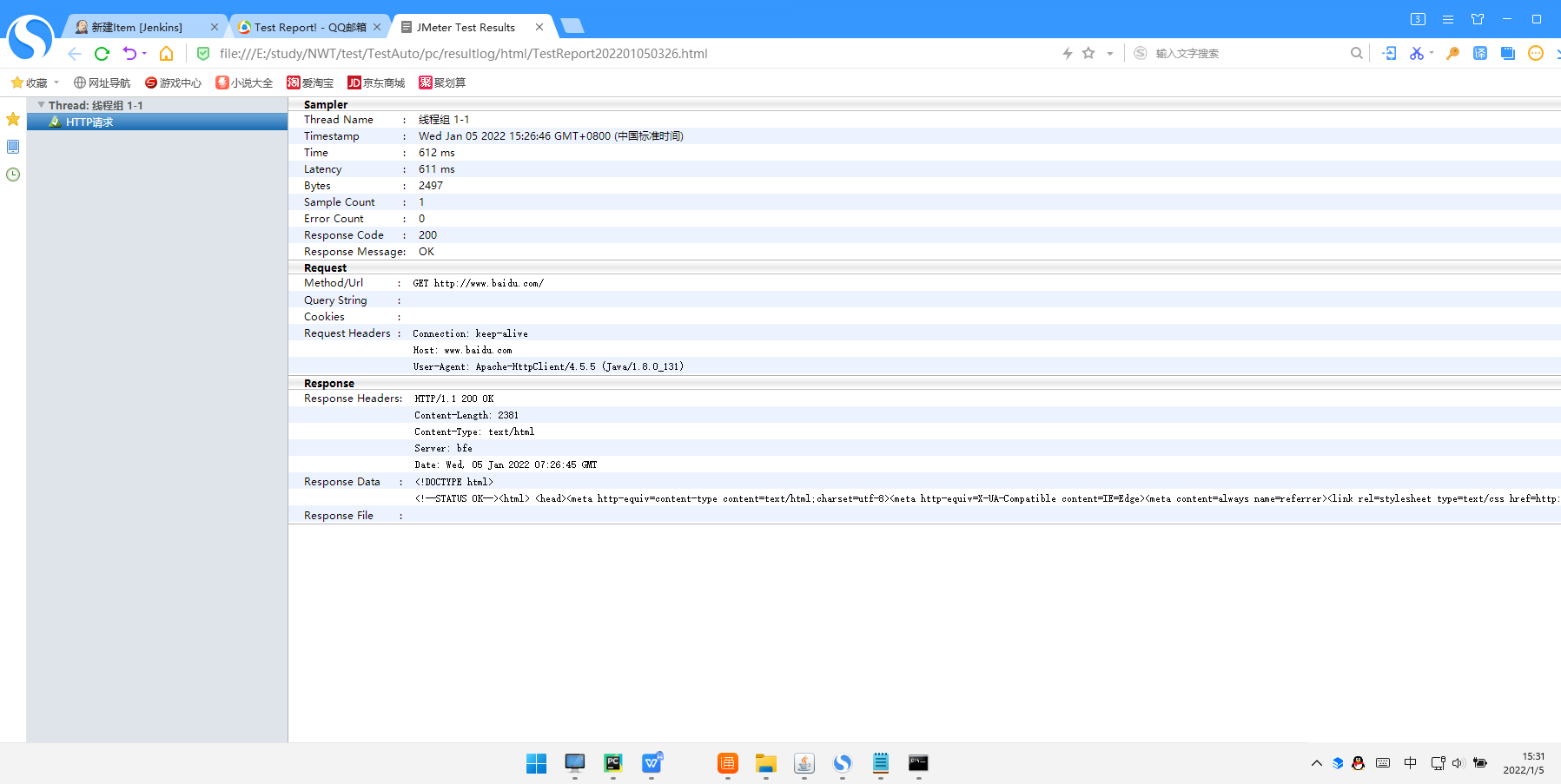
Task: Bookmark this page with the star icon
Action: point(1088,54)
